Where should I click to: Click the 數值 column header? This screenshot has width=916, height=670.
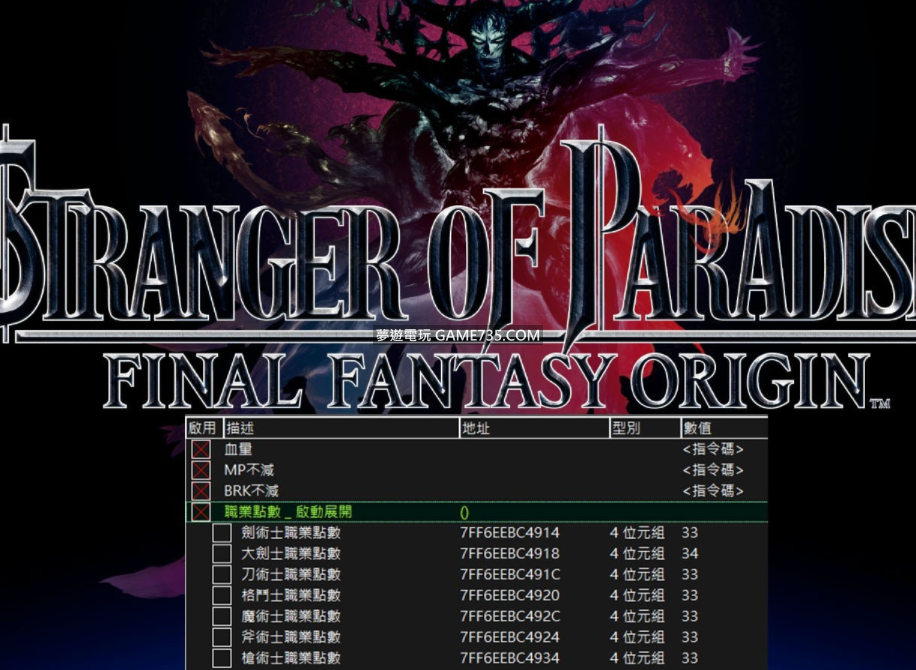(724, 428)
